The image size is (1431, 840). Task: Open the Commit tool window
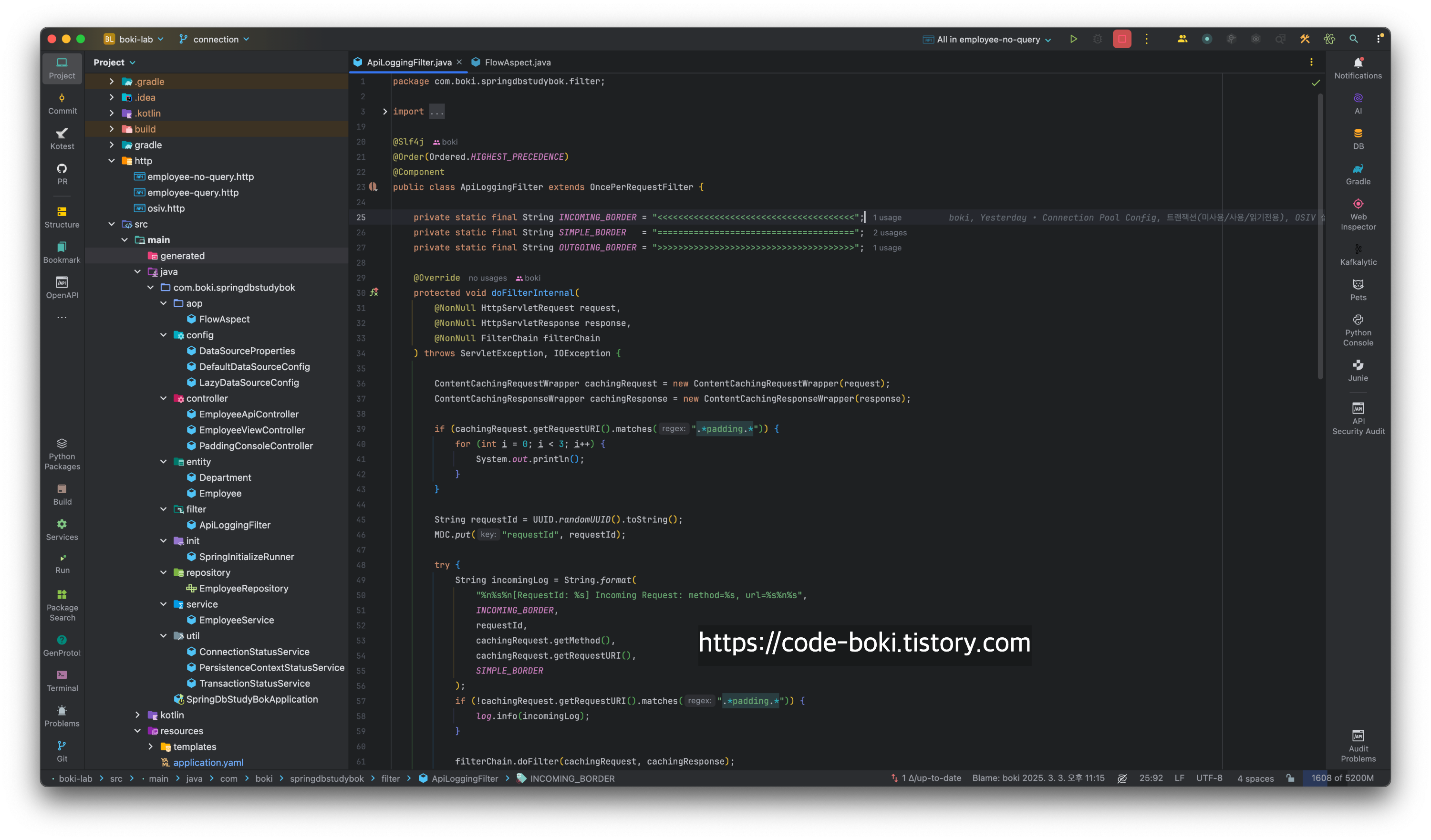tap(62, 104)
